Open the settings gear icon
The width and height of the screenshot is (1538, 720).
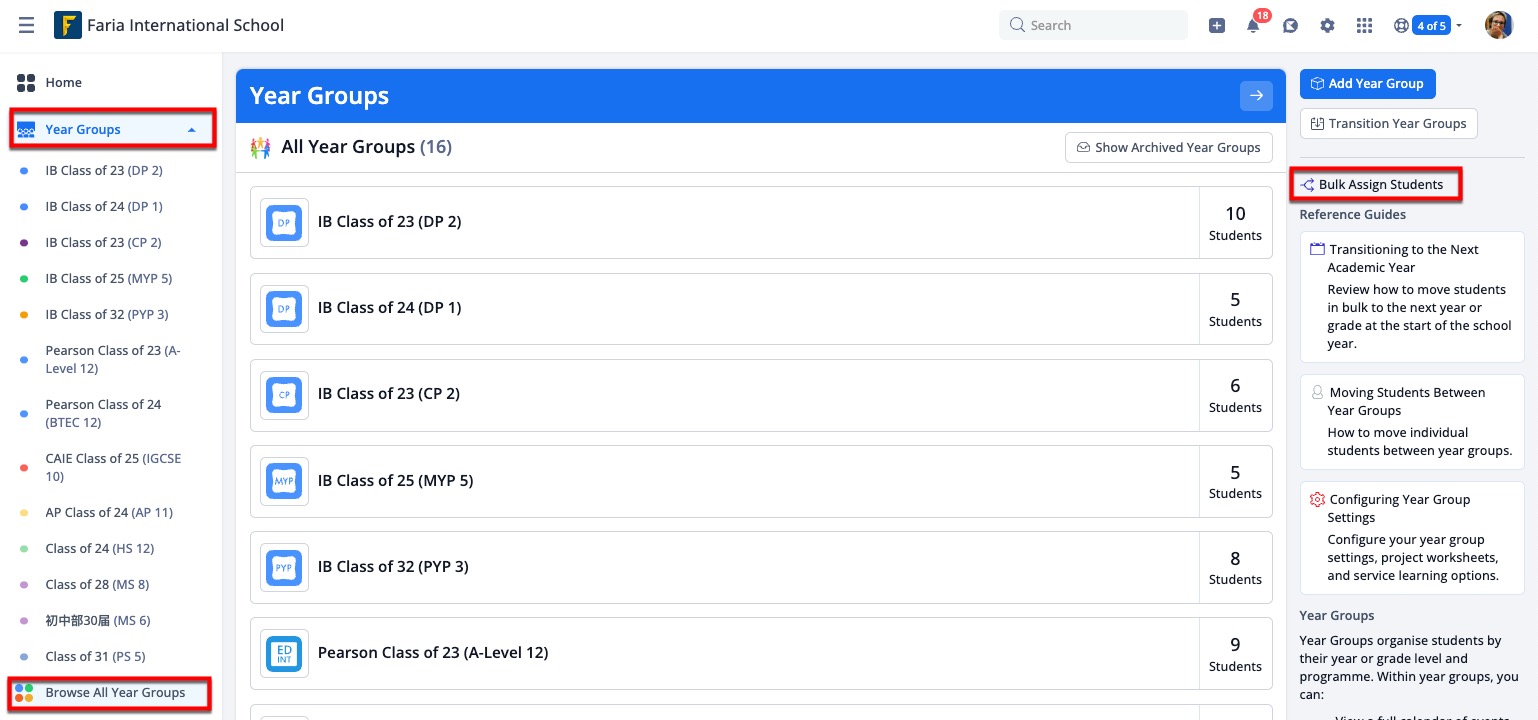pyautogui.click(x=1328, y=26)
